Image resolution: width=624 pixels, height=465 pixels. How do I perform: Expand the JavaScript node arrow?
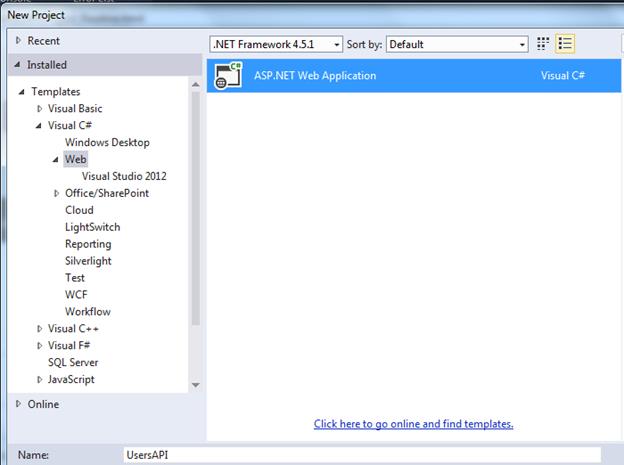(39, 380)
